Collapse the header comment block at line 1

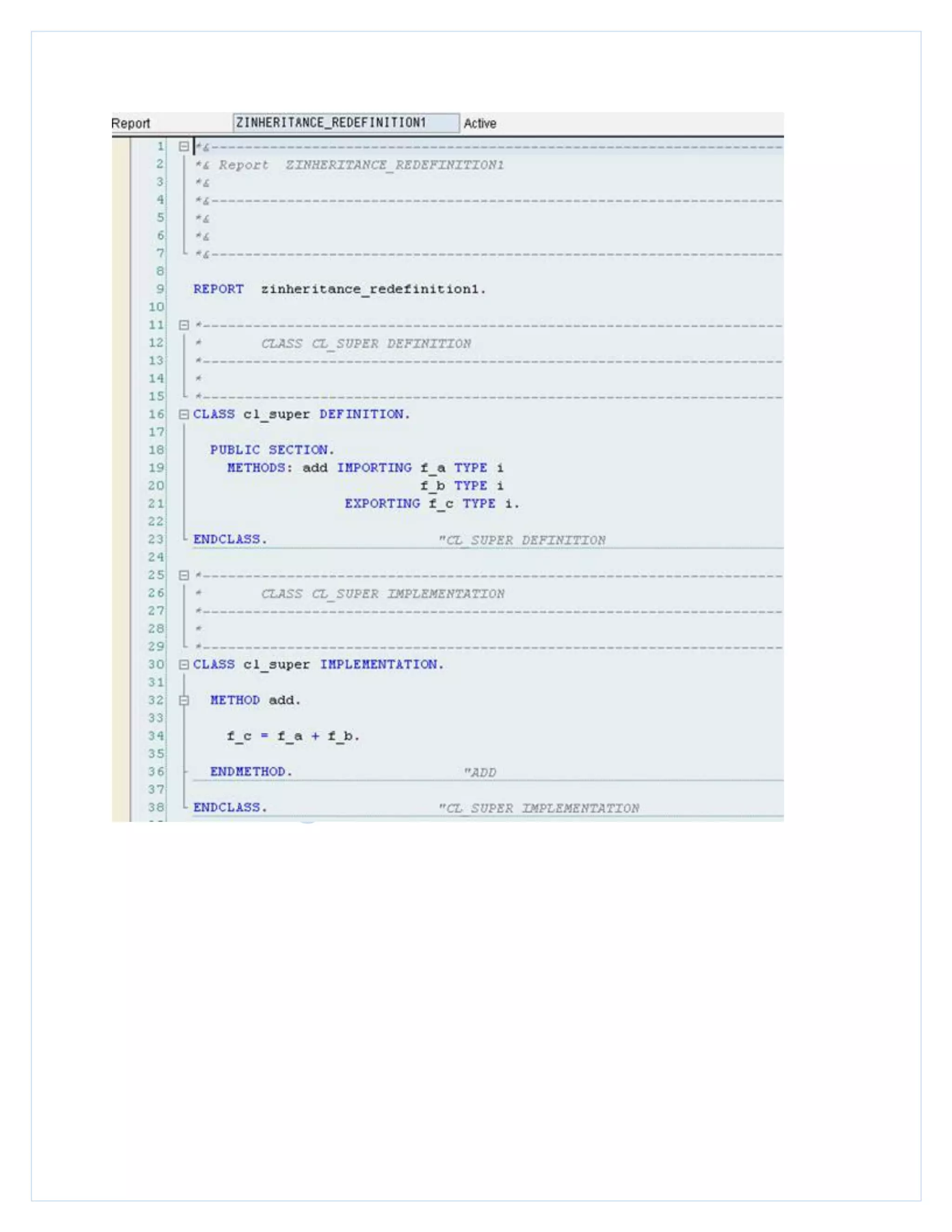(184, 146)
